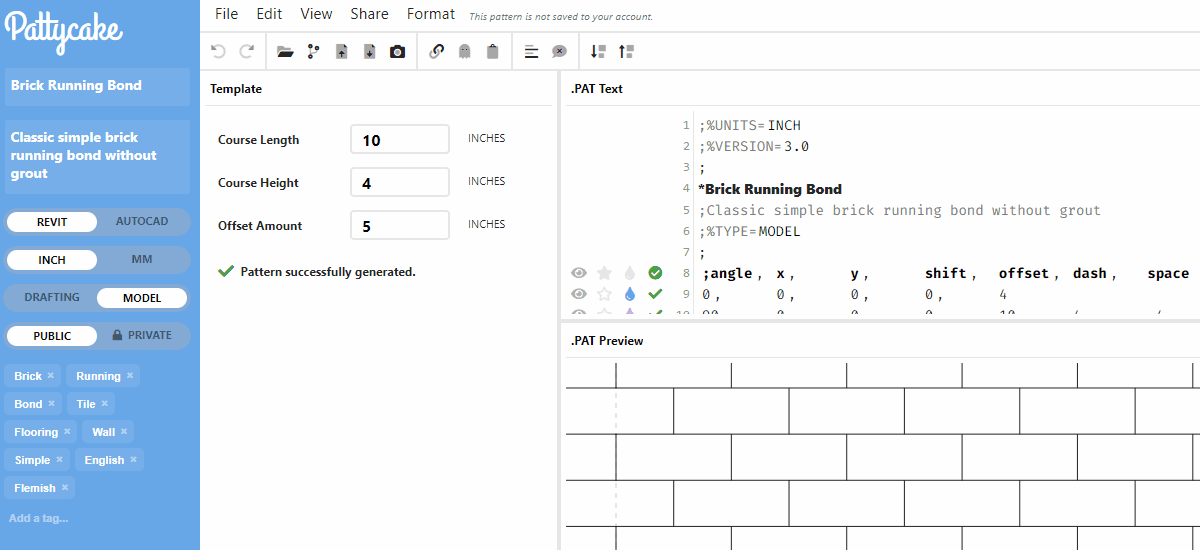Remove the English tag
The image size is (1200, 550).
[133, 460]
